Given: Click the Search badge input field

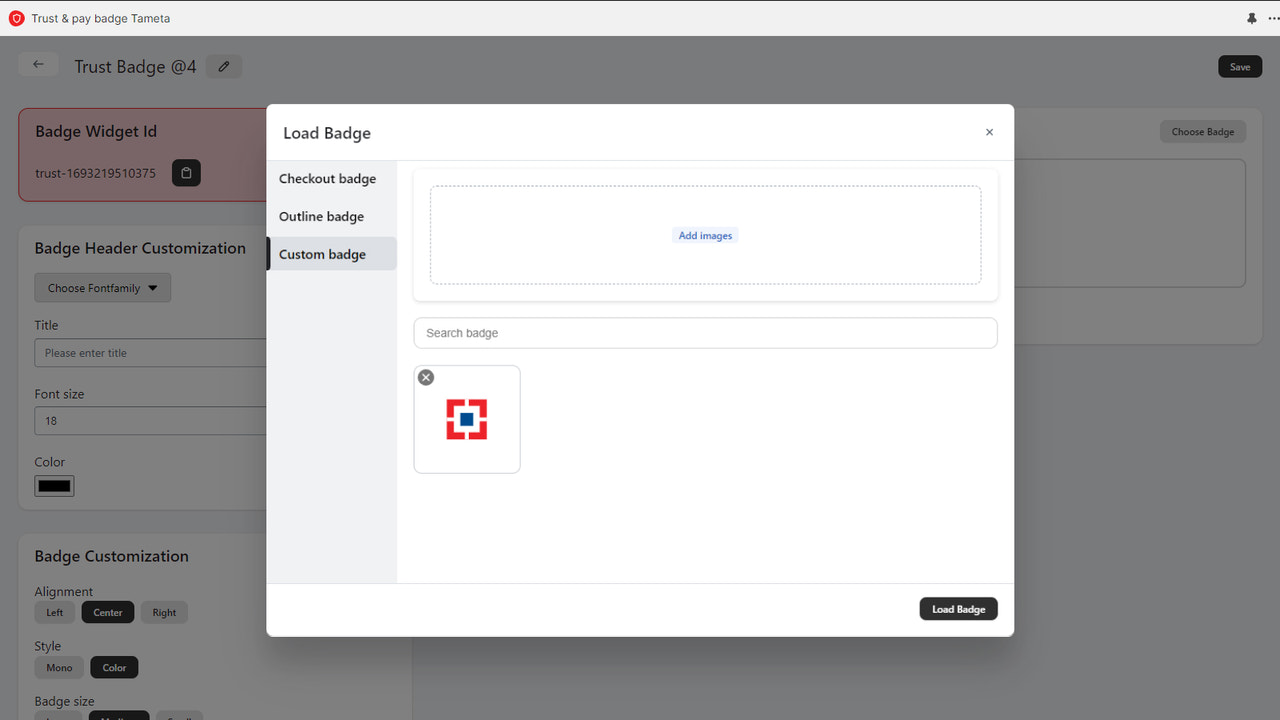Looking at the screenshot, I should pos(705,333).
